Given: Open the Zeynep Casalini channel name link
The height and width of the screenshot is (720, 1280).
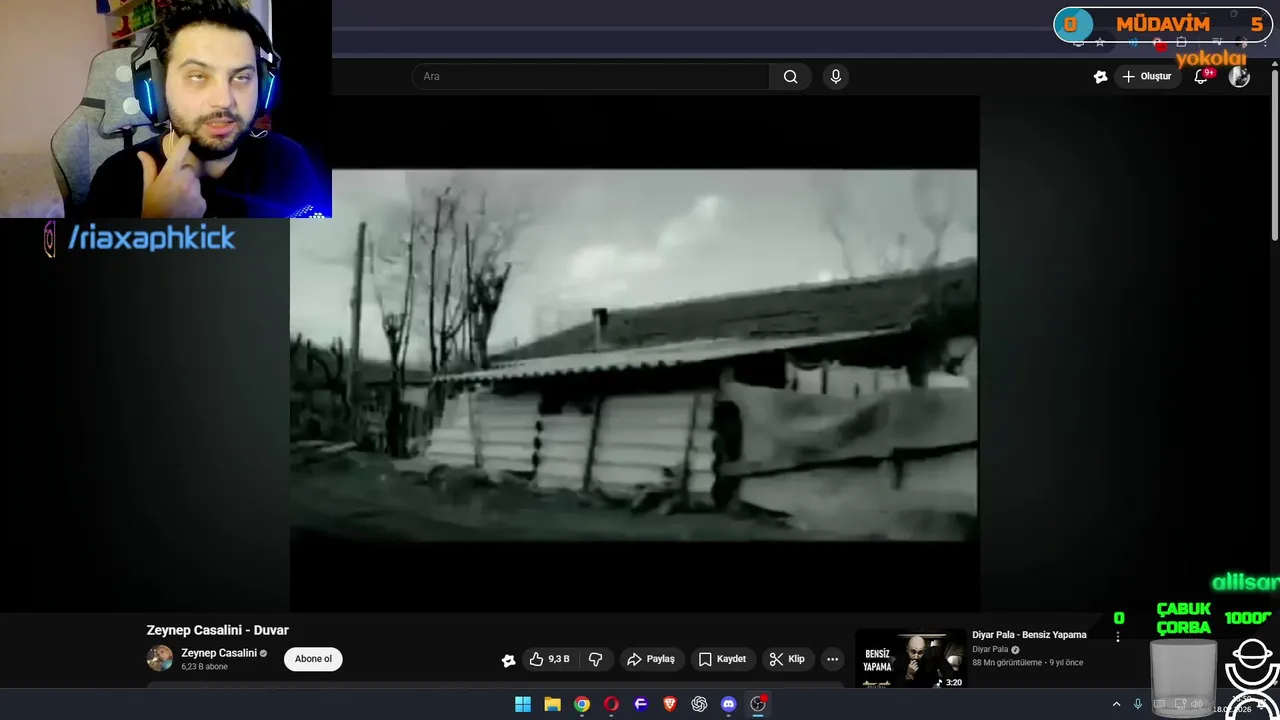Looking at the screenshot, I should click(x=219, y=653).
